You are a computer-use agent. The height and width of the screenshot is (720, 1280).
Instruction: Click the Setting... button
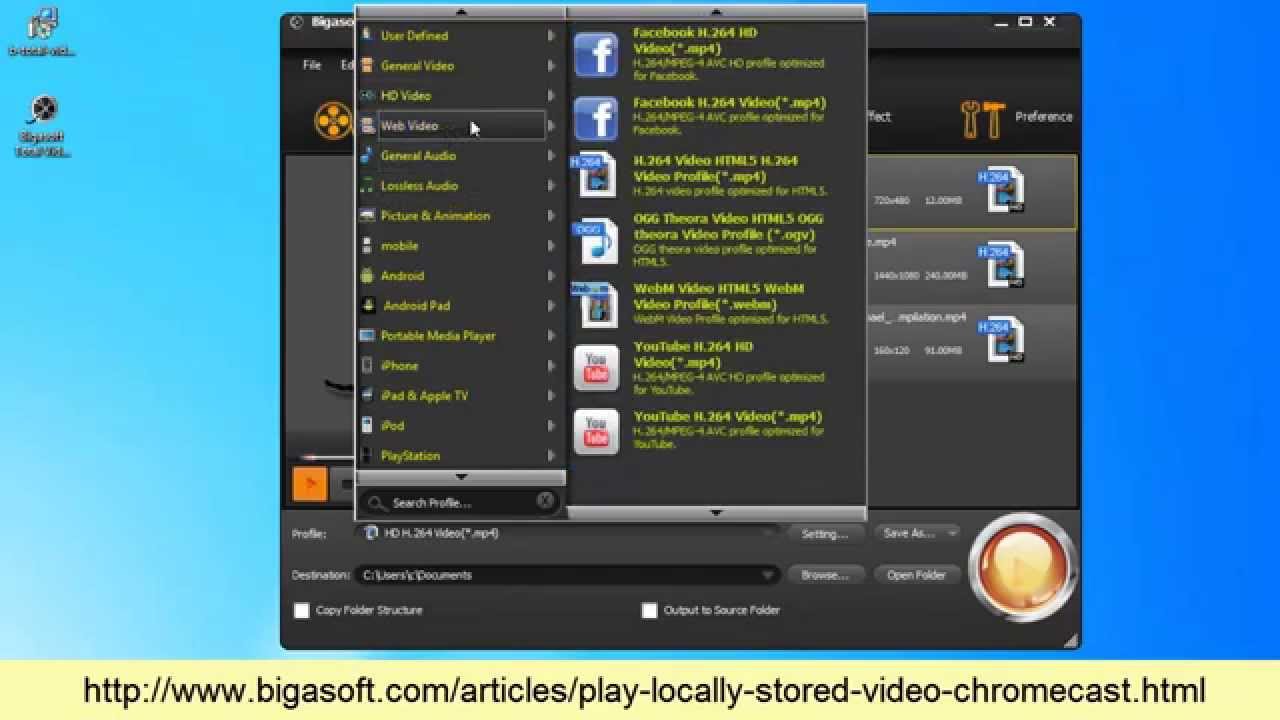tap(825, 533)
